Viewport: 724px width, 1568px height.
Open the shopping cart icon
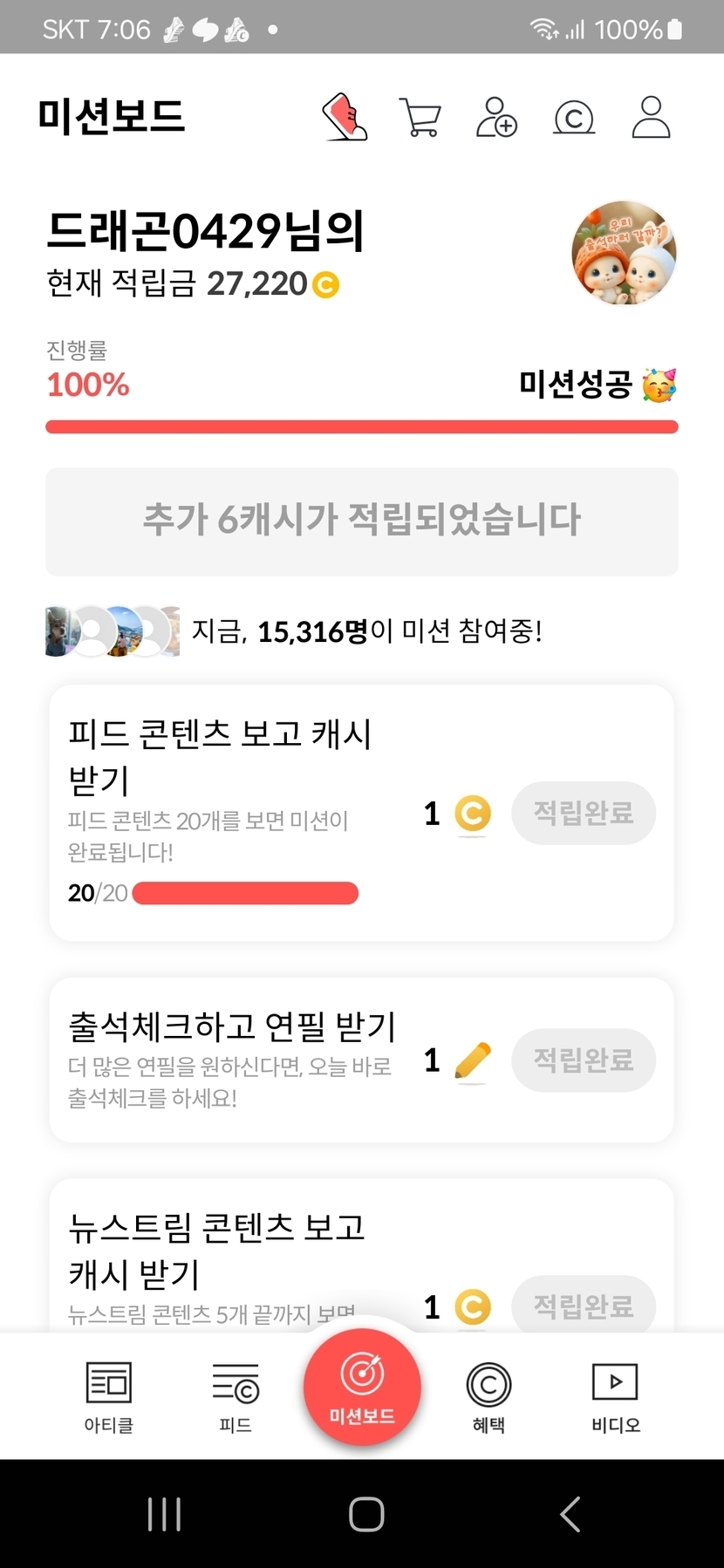[x=420, y=118]
